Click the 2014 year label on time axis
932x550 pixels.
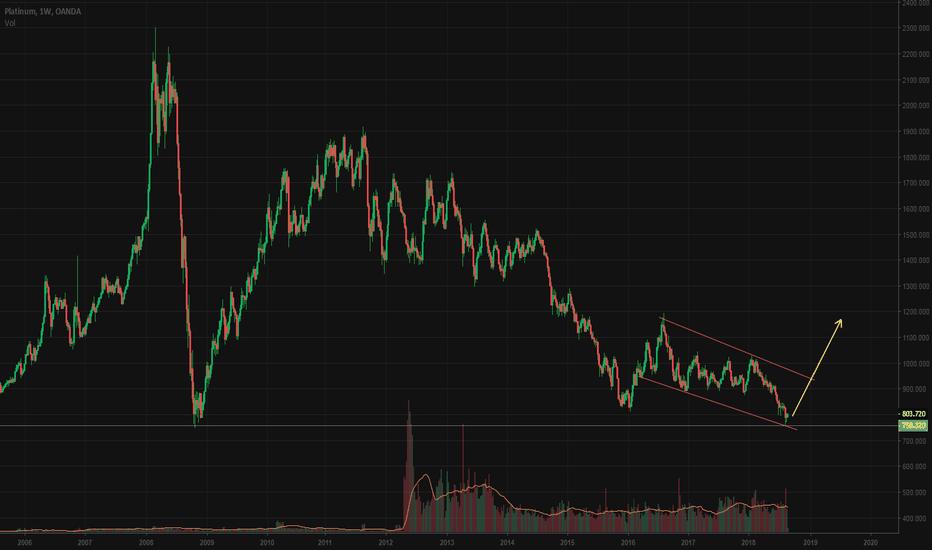(507, 543)
